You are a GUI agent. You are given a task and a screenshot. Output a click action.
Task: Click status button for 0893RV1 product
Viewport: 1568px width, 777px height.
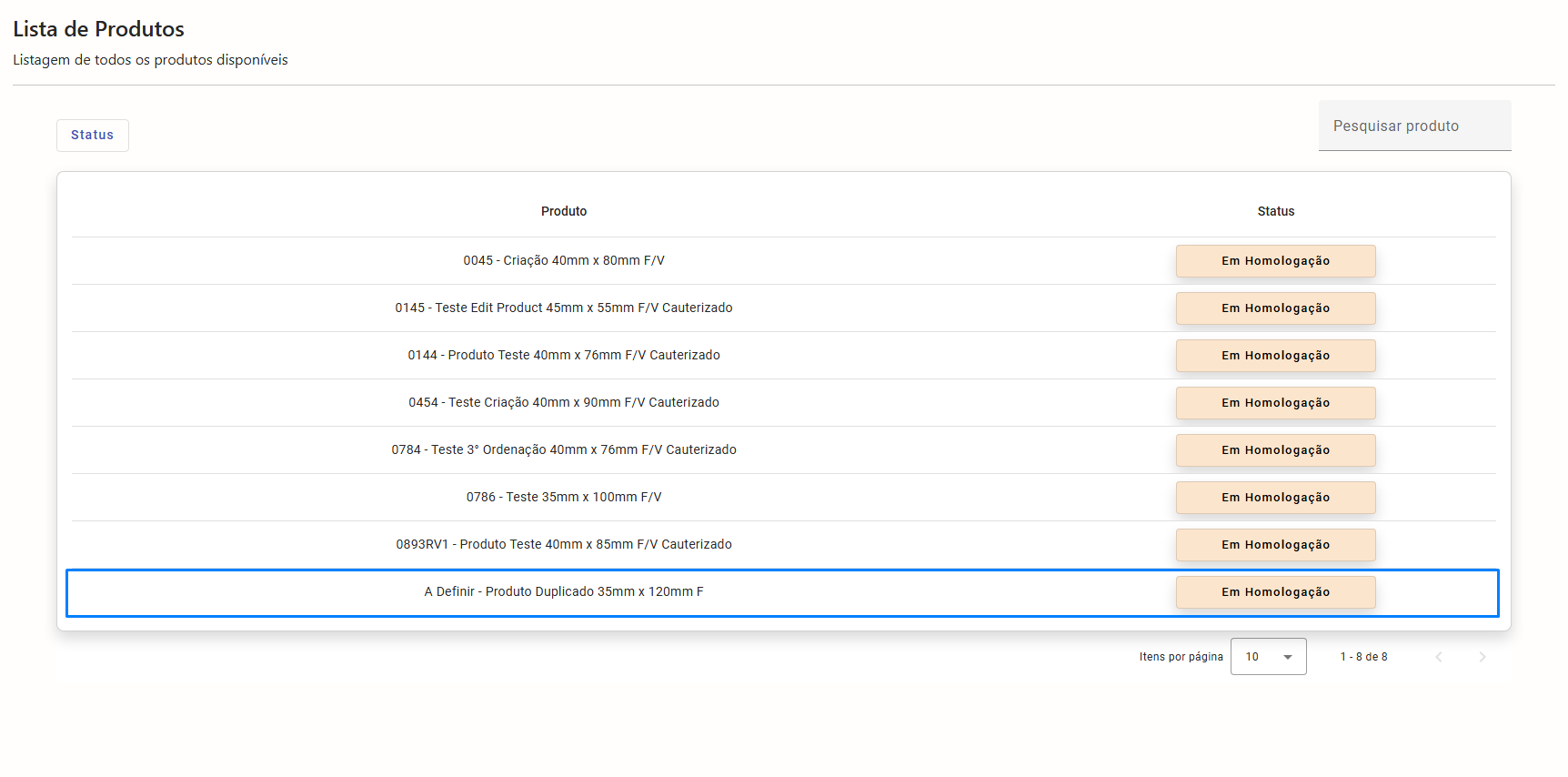(x=1275, y=545)
